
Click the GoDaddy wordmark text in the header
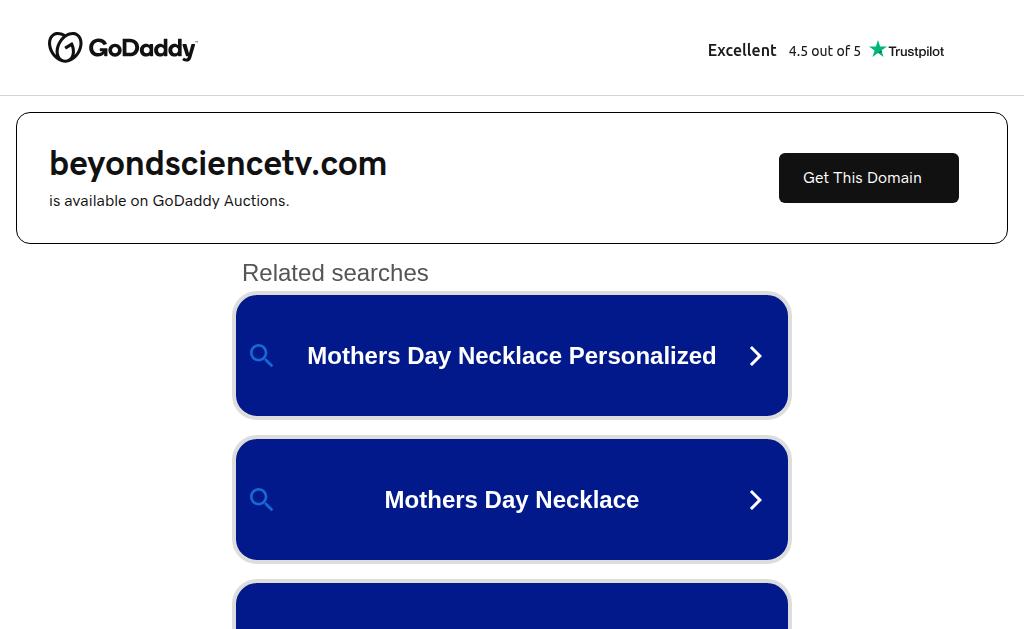pyautogui.click(x=143, y=48)
